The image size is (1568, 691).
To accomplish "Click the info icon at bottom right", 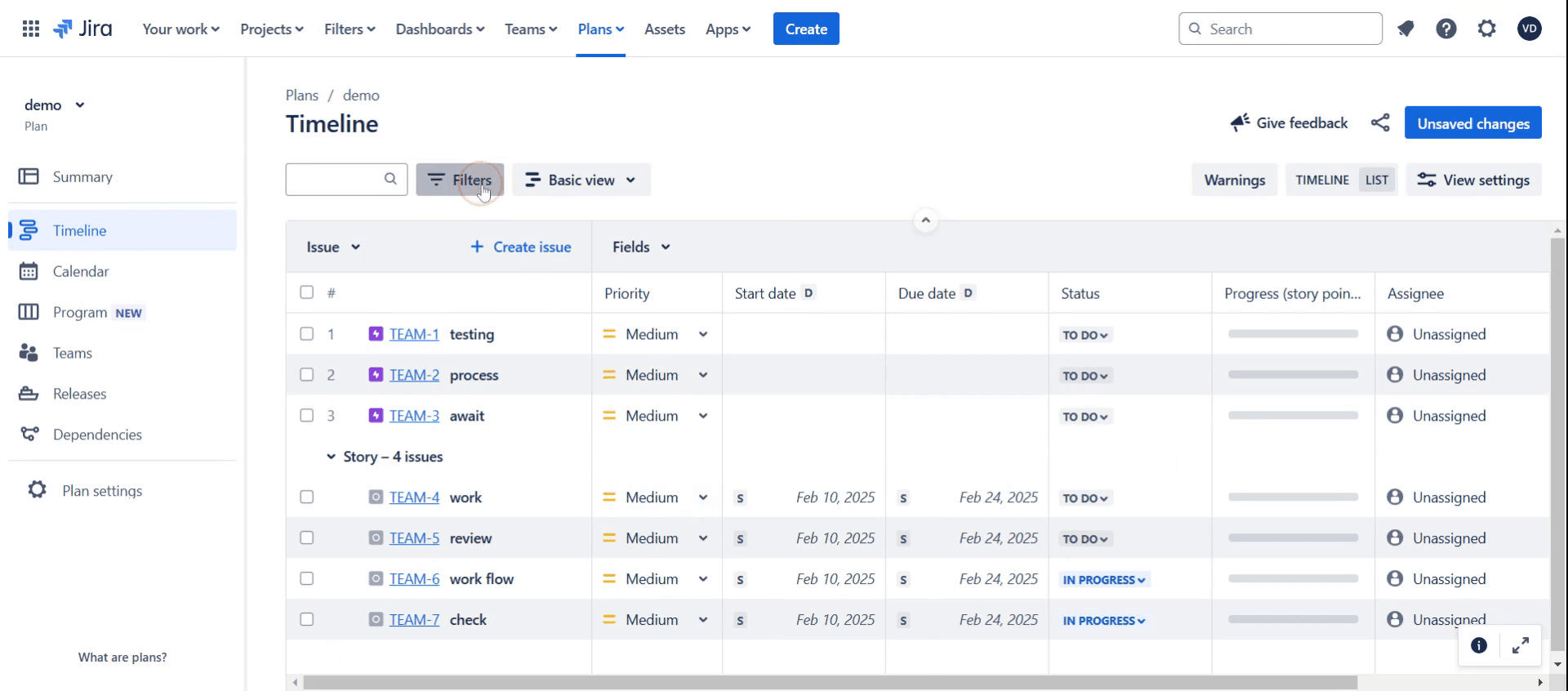I will 1479,646.
